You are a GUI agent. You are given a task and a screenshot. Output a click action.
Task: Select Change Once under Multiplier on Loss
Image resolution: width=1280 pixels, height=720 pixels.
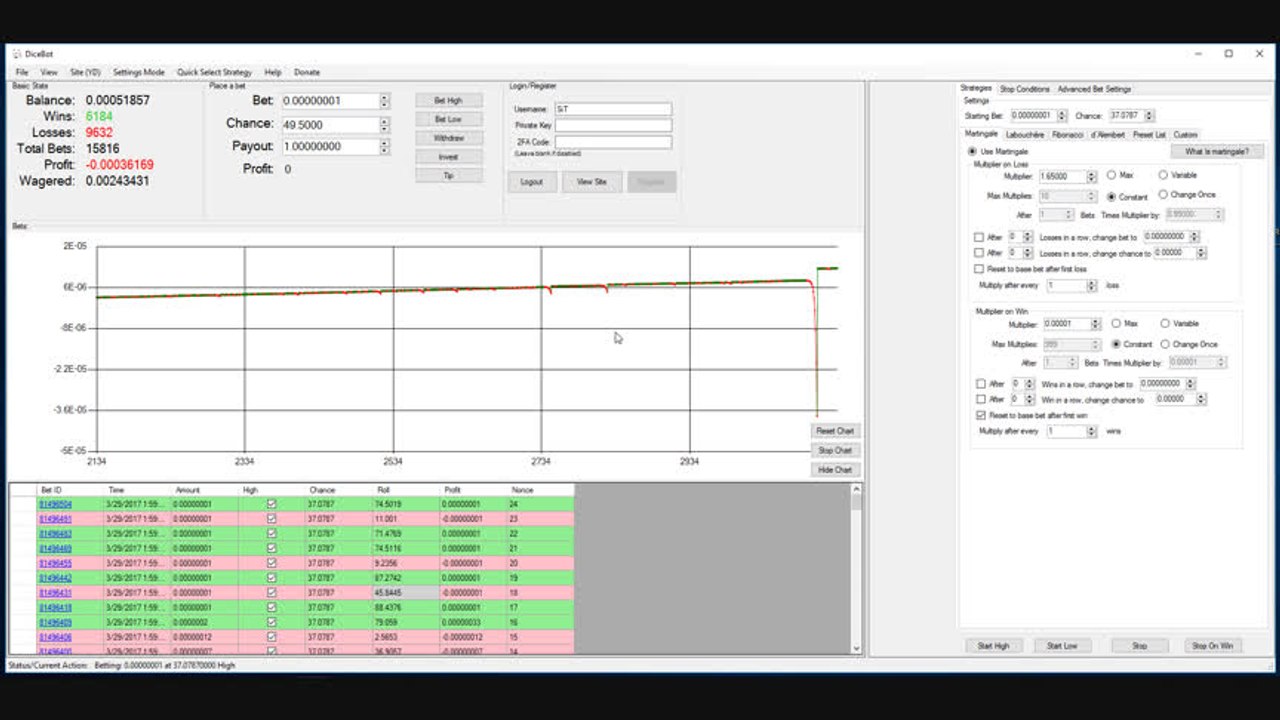pos(1163,195)
